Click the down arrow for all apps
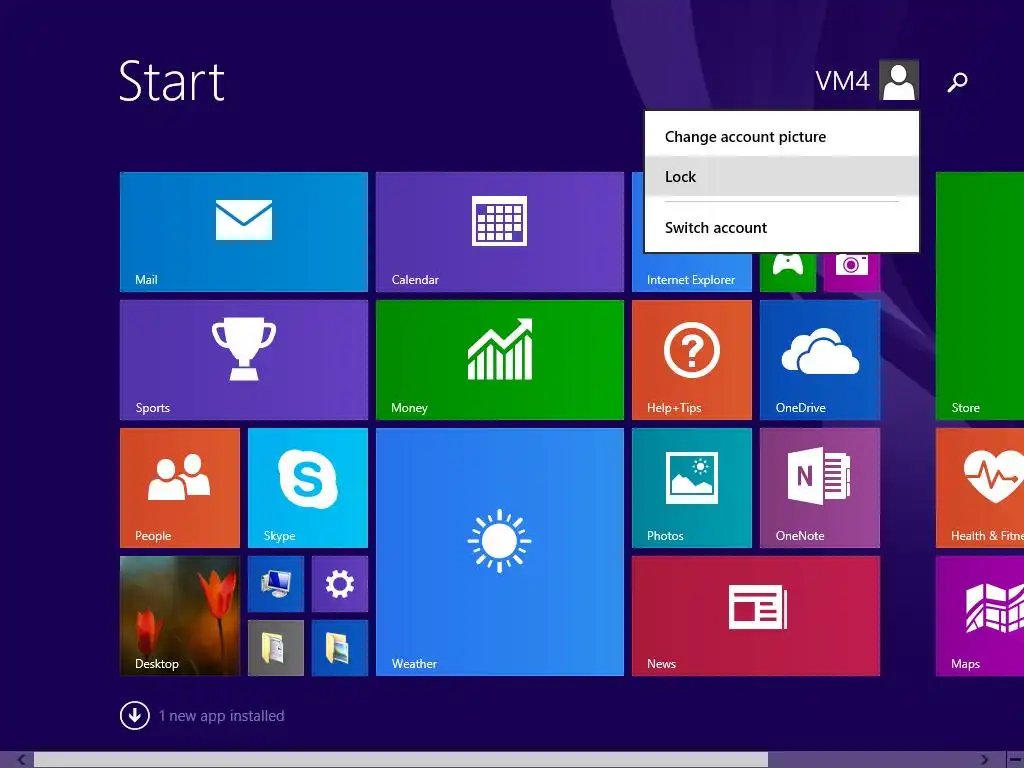1024x768 pixels. click(135, 715)
